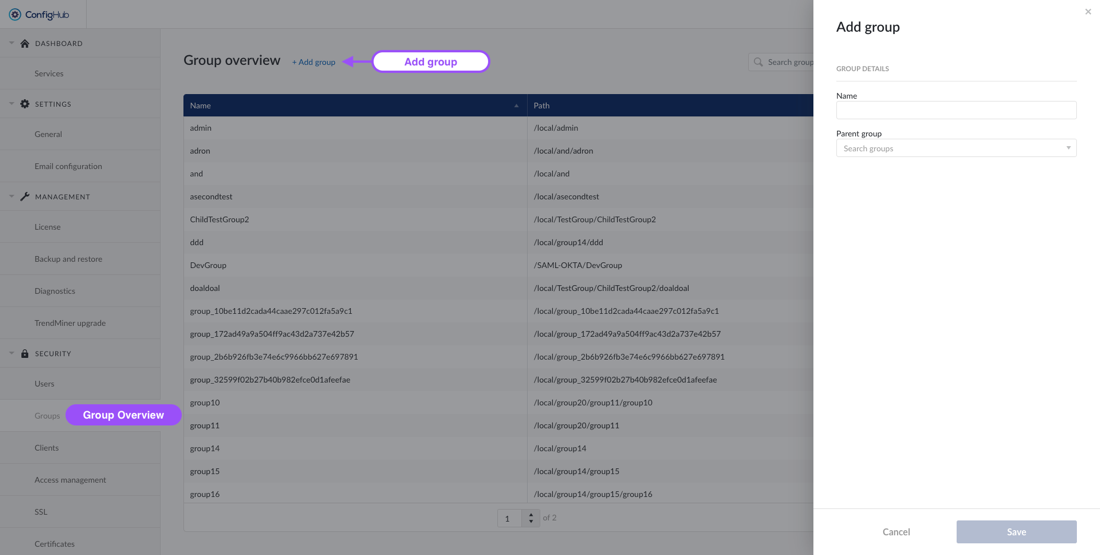This screenshot has width=1100, height=559.
Task: Open the Parent group dropdown
Action: point(1068,148)
